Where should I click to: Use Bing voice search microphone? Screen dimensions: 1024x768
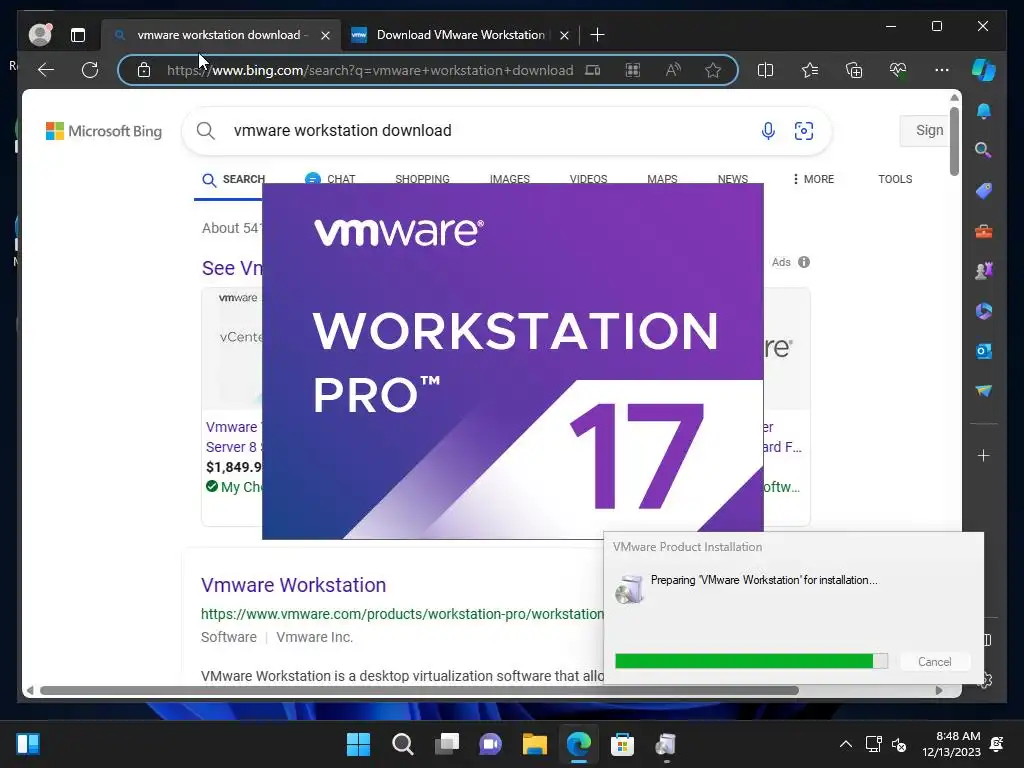[x=768, y=131]
